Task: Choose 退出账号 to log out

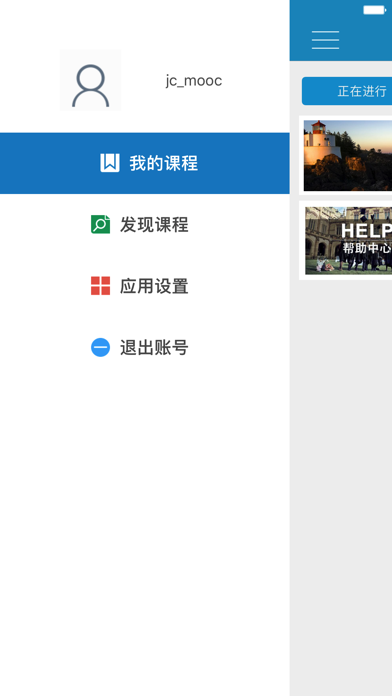Action: [145, 348]
